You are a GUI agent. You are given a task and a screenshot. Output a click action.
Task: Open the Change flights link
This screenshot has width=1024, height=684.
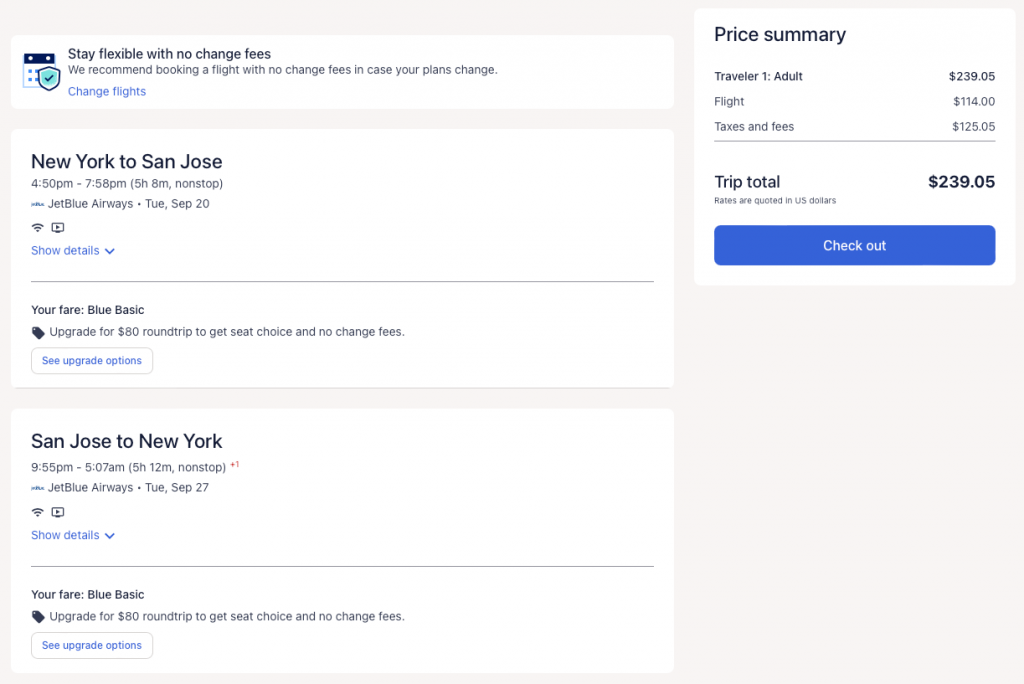(107, 92)
